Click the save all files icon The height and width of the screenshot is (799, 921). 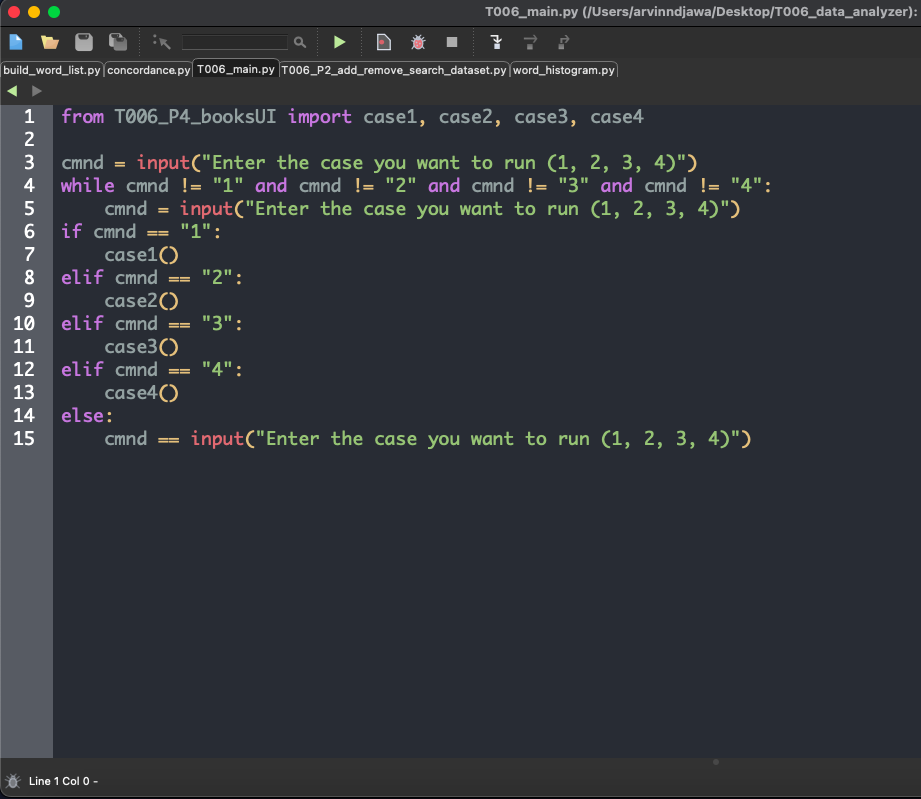118,42
